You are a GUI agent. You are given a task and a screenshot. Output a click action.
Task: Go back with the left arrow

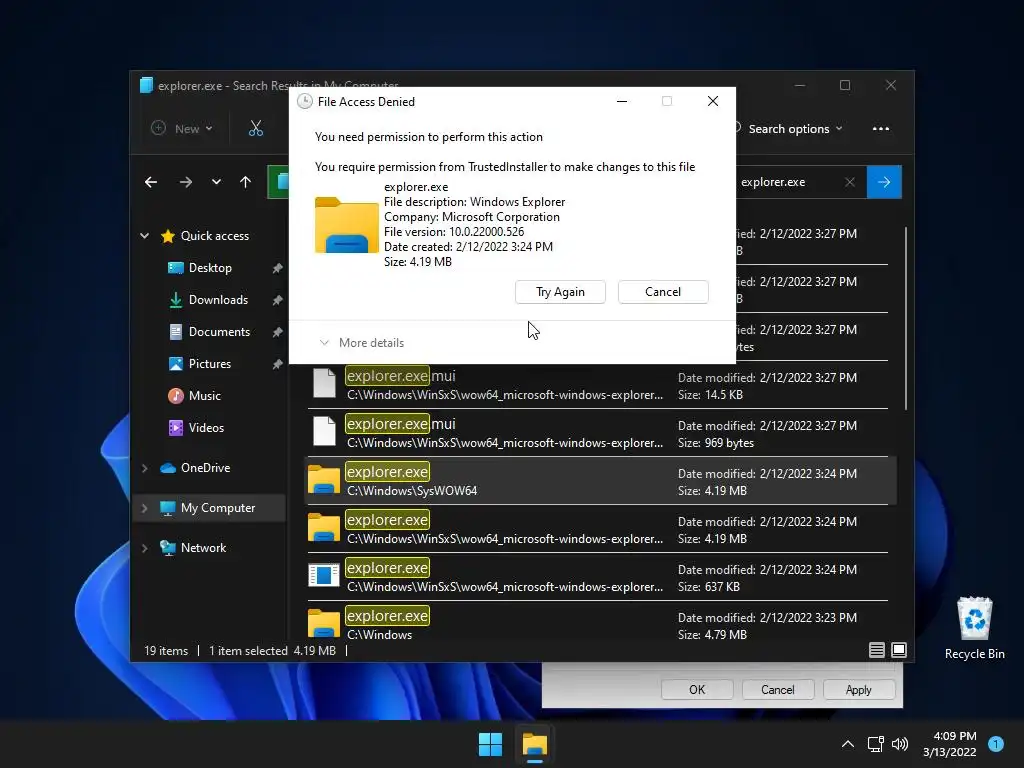[151, 182]
